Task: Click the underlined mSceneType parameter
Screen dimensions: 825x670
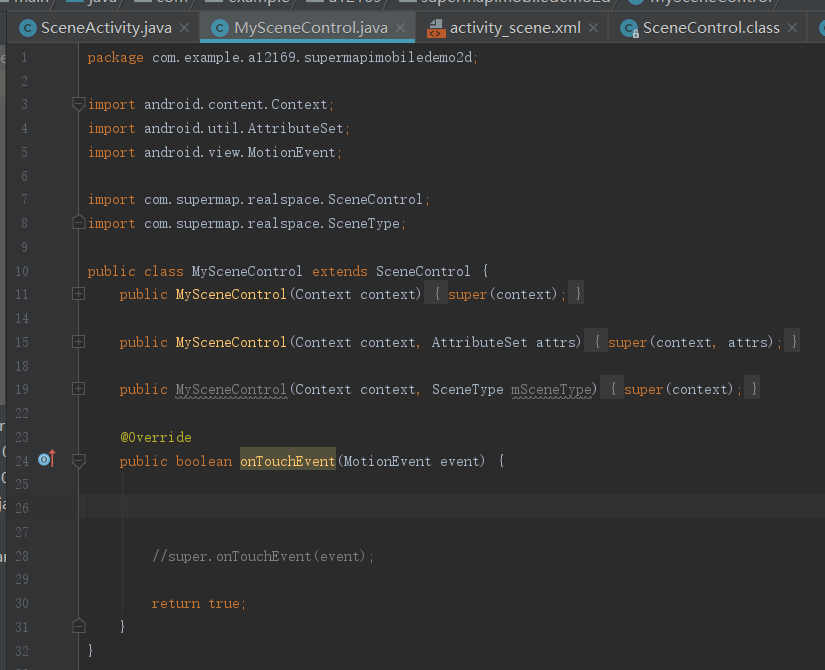Action: point(551,389)
